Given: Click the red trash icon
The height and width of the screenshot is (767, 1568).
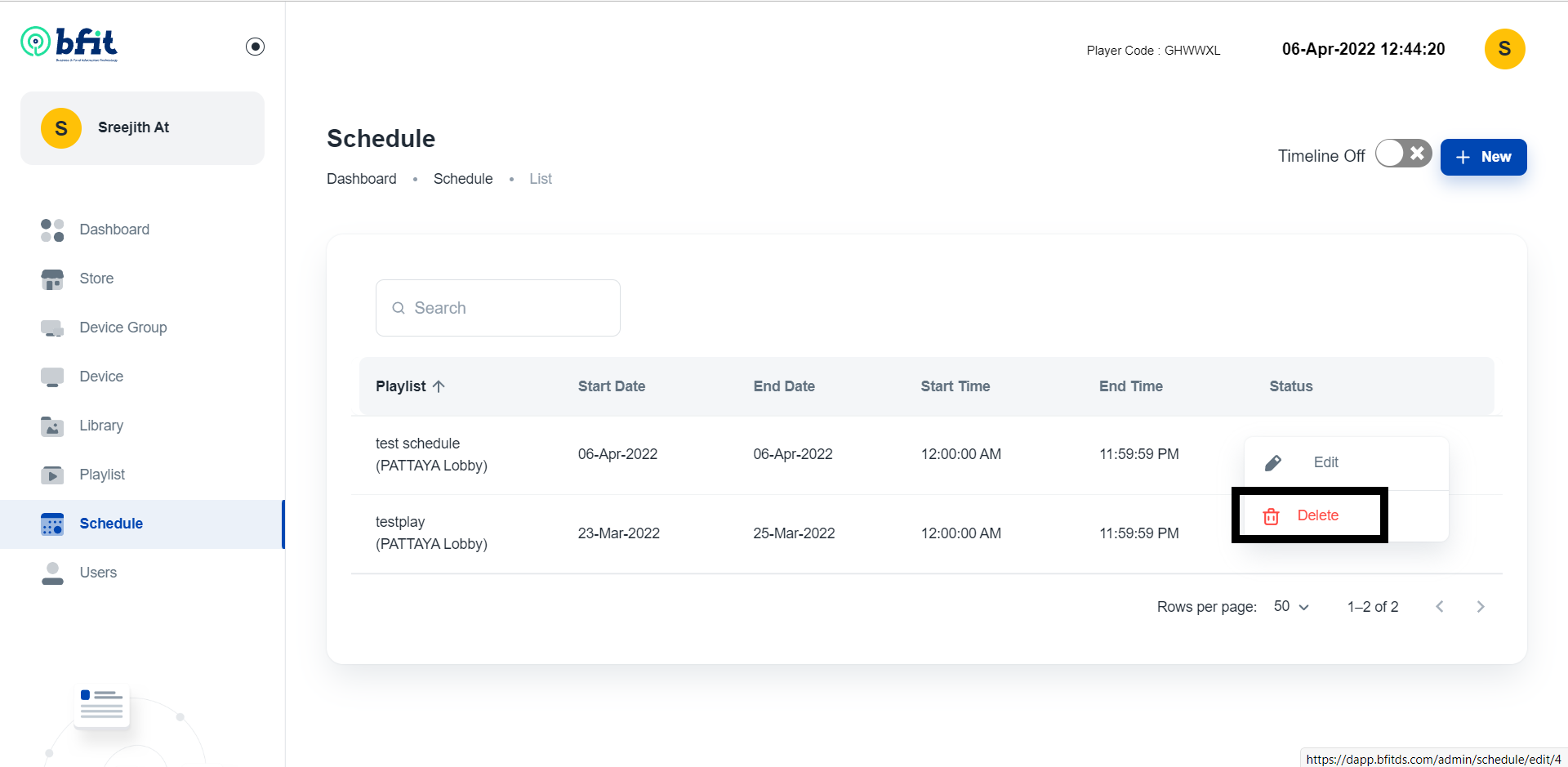Looking at the screenshot, I should pyautogui.click(x=1272, y=516).
